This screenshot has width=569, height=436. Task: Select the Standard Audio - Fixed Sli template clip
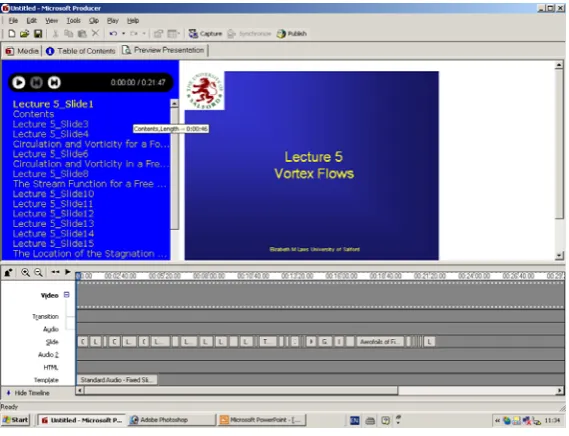click(116, 380)
